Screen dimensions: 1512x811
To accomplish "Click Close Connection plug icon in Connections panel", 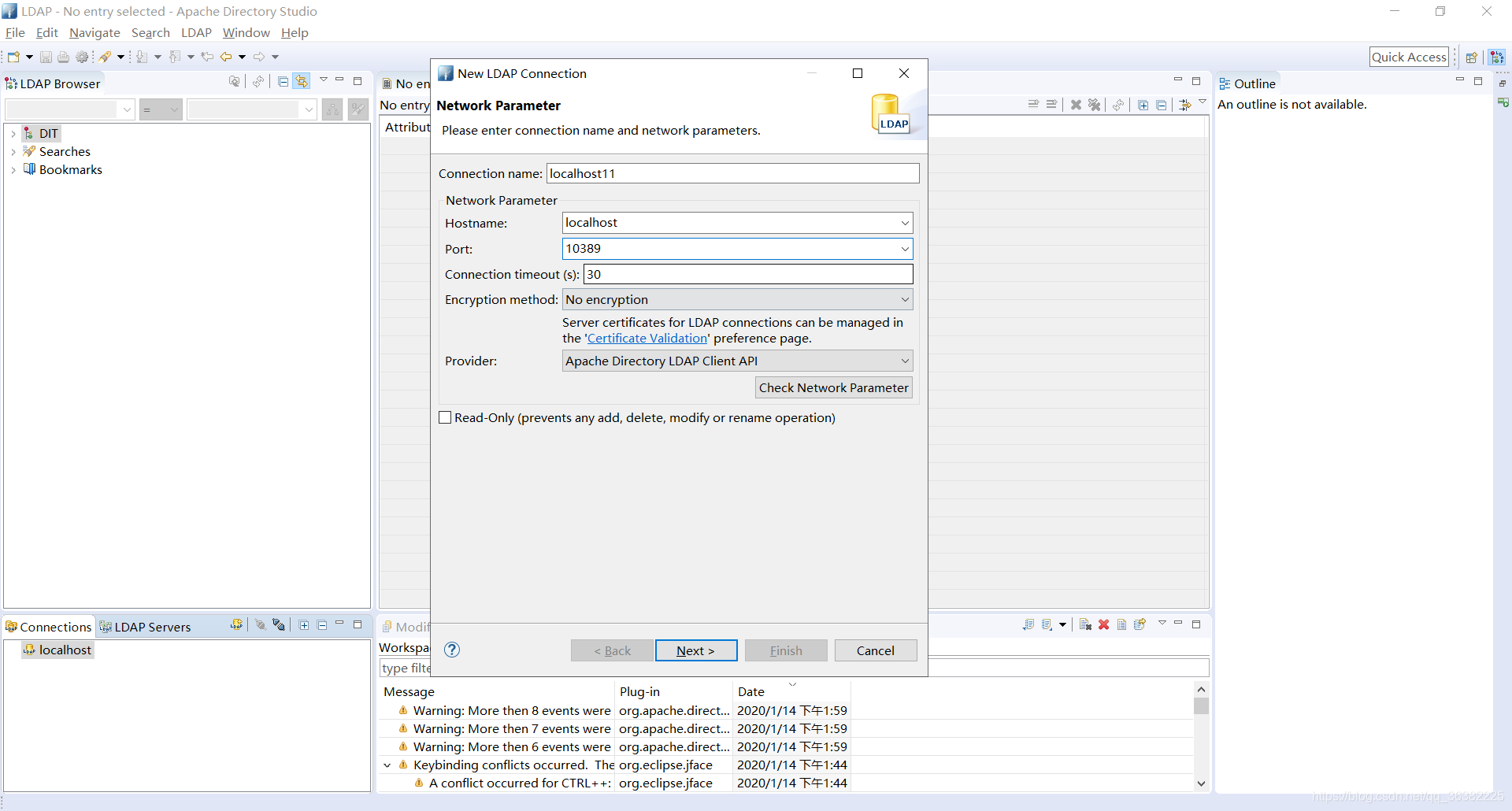I will [x=279, y=624].
